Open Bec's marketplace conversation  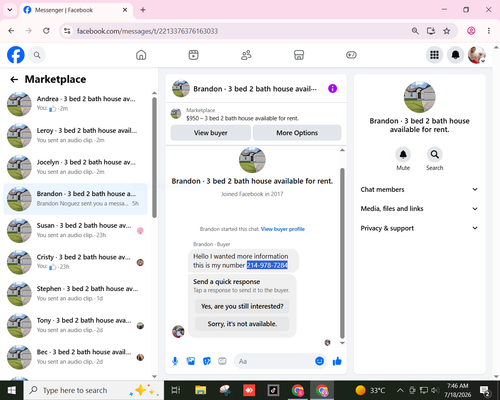click(75, 357)
